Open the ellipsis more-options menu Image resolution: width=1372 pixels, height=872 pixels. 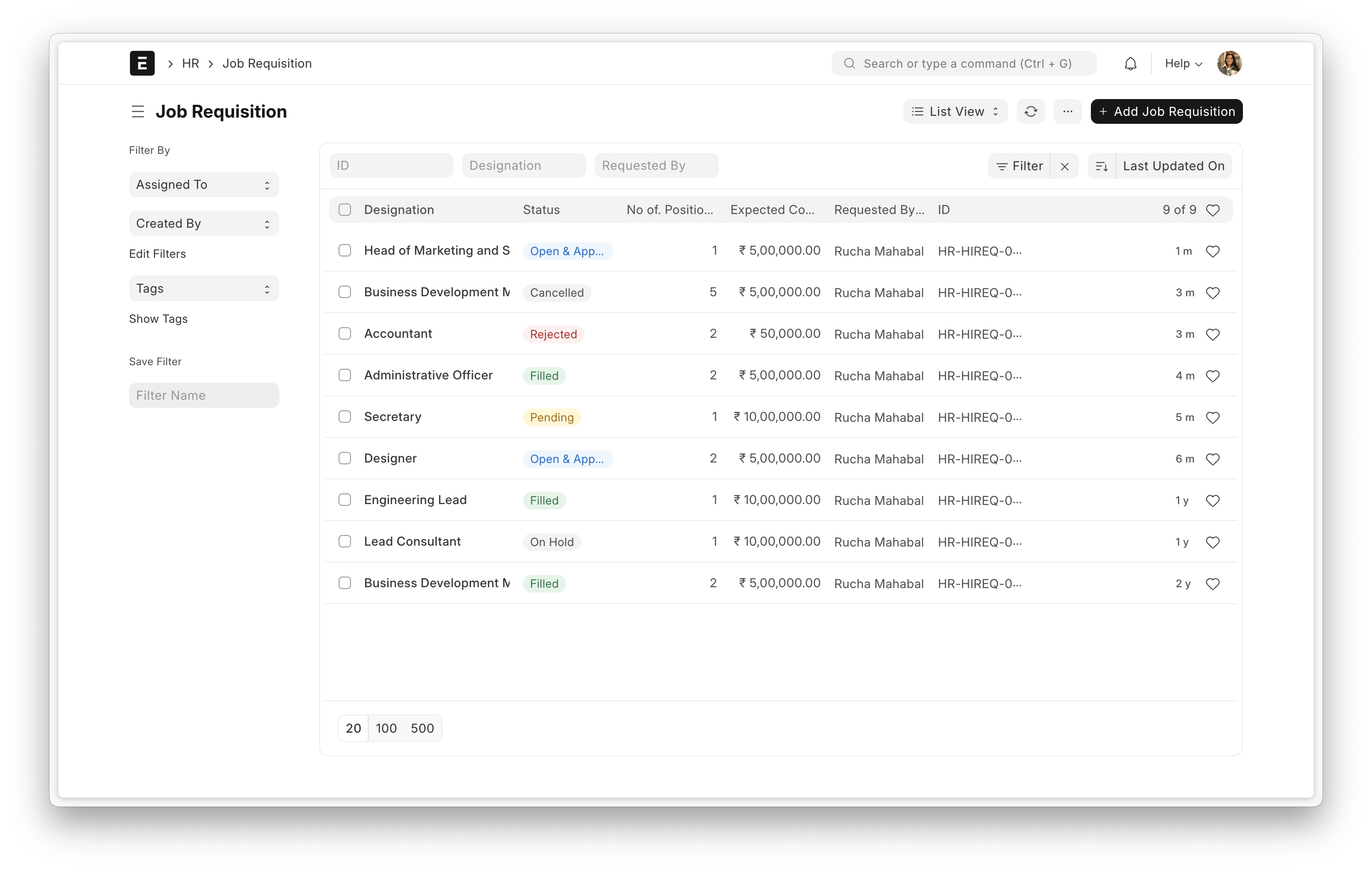[x=1068, y=111]
